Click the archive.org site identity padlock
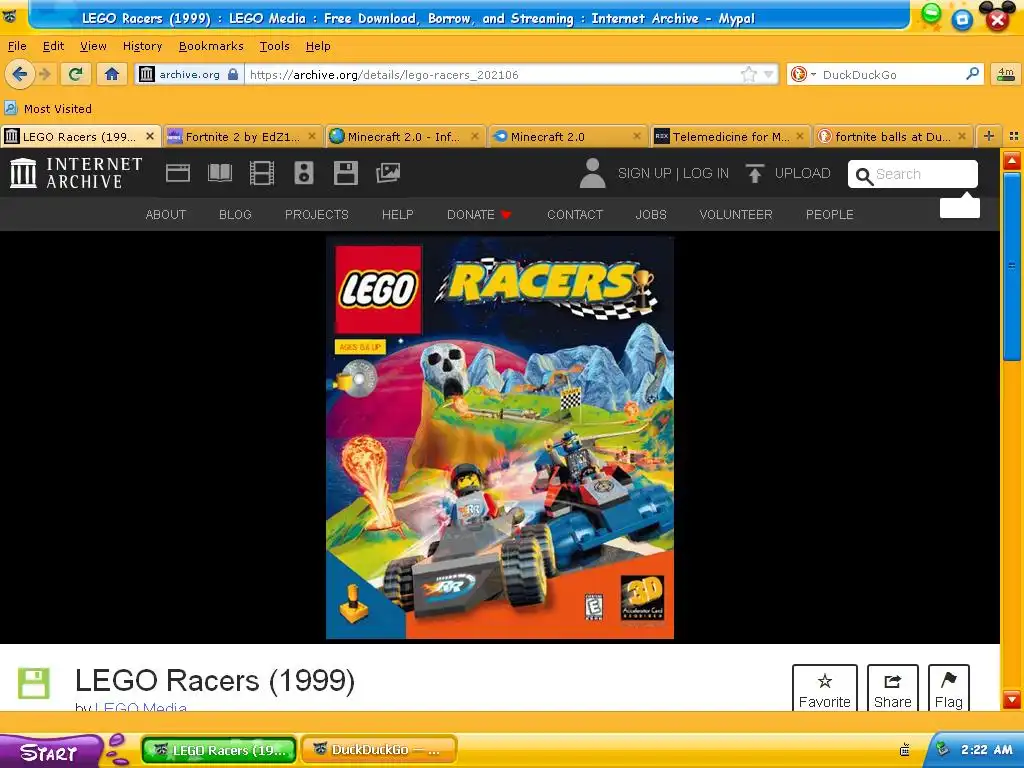Viewport: 1024px width, 768px height. click(x=232, y=74)
